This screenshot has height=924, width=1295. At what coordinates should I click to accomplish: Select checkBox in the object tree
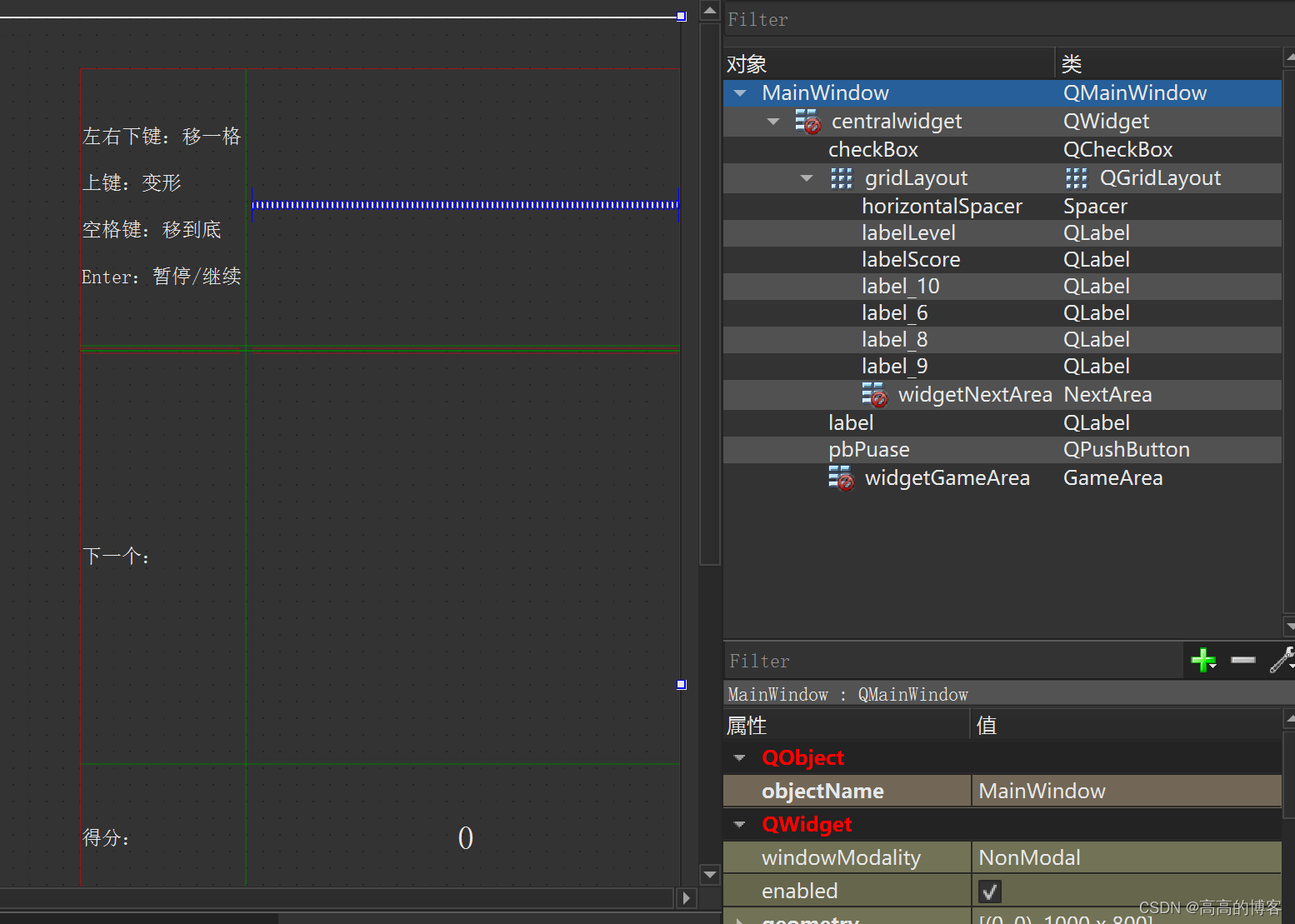872,150
